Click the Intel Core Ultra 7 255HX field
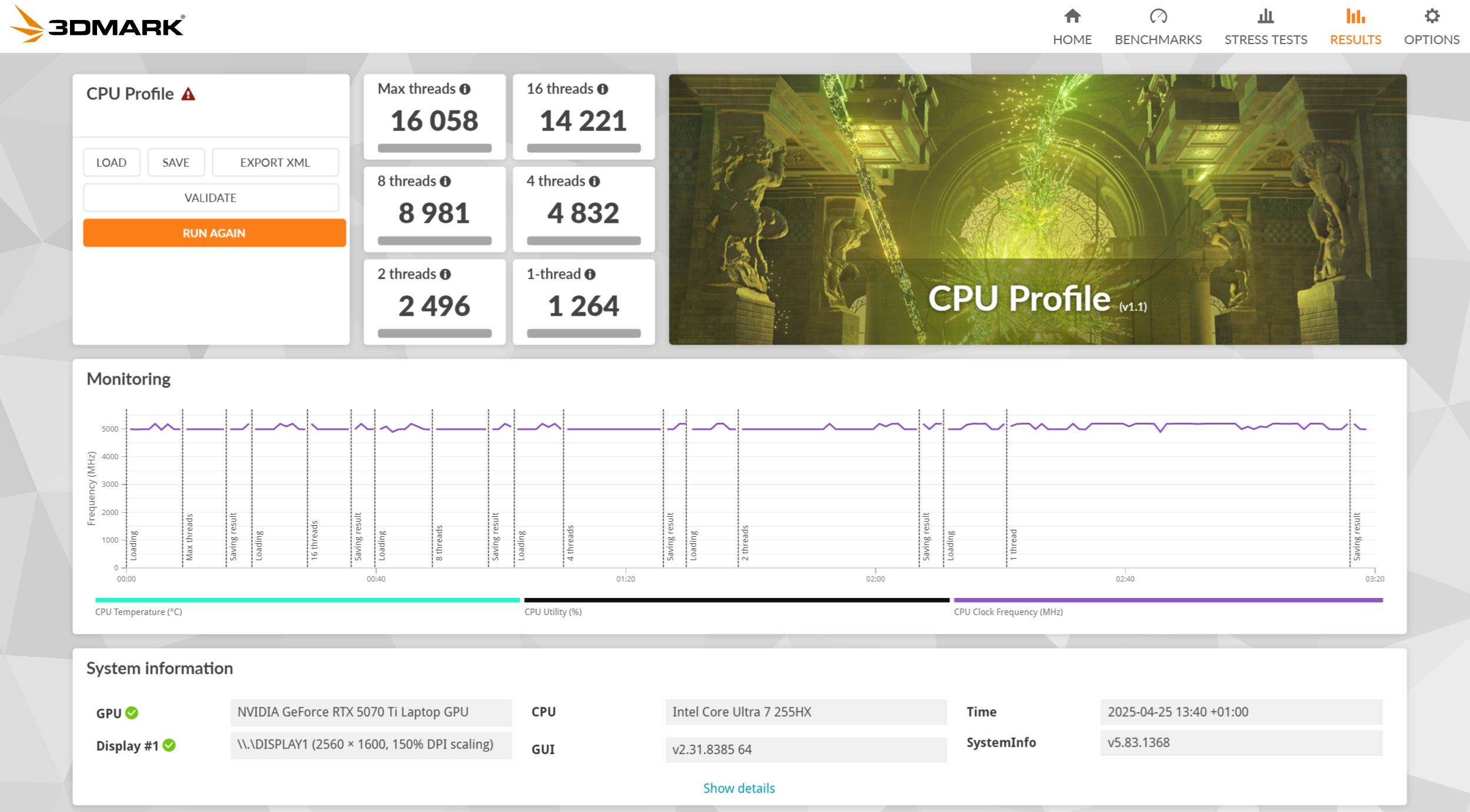 click(806, 712)
